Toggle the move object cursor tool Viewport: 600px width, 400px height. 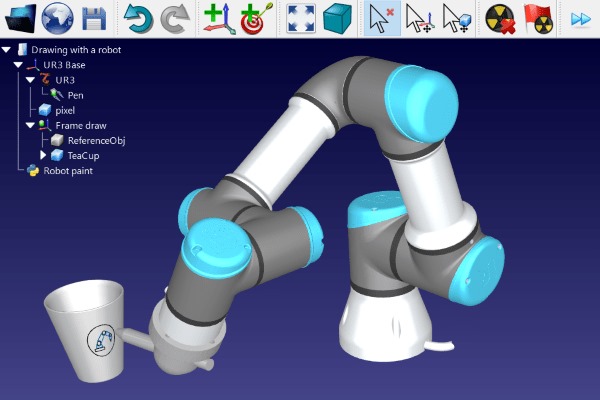click(x=456, y=18)
